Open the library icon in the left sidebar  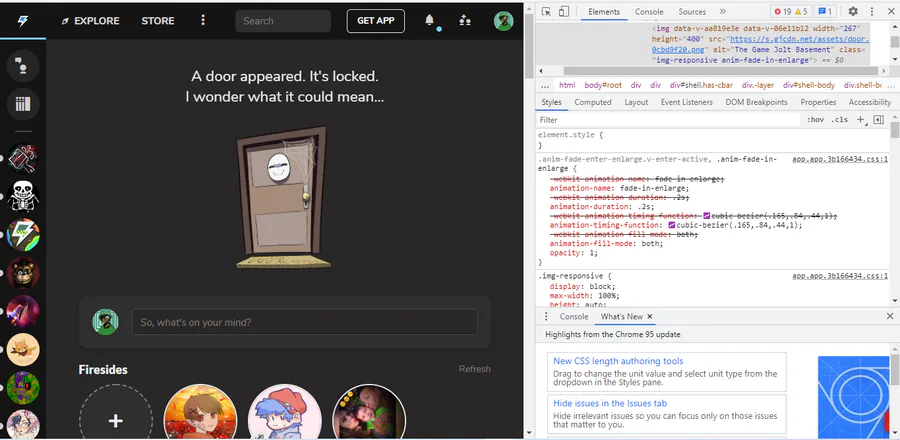pos(23,104)
